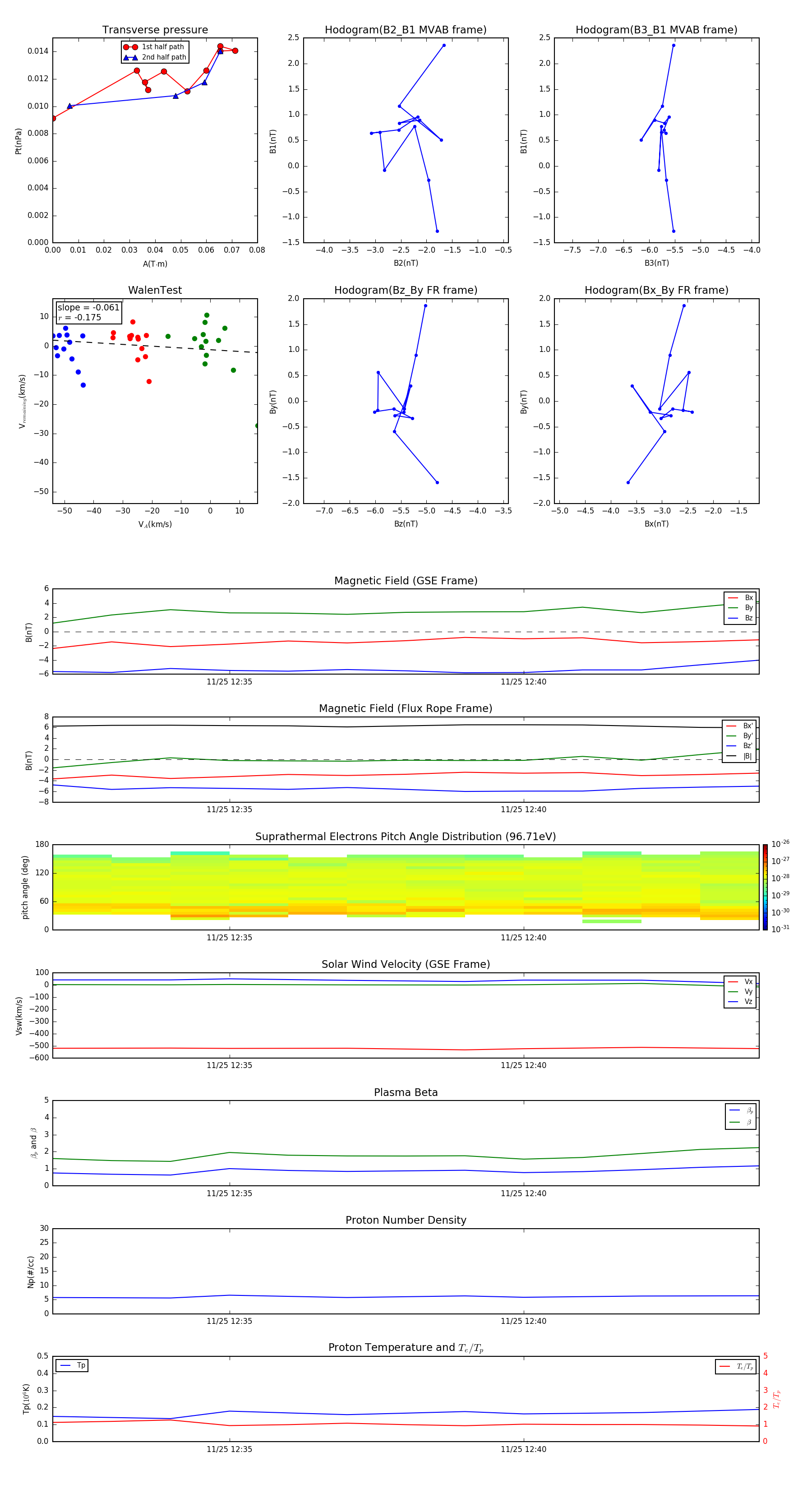Click the Hodogram(B3_B1 MVAB frame) title
This screenshot has width=812, height=1489.
tap(656, 29)
